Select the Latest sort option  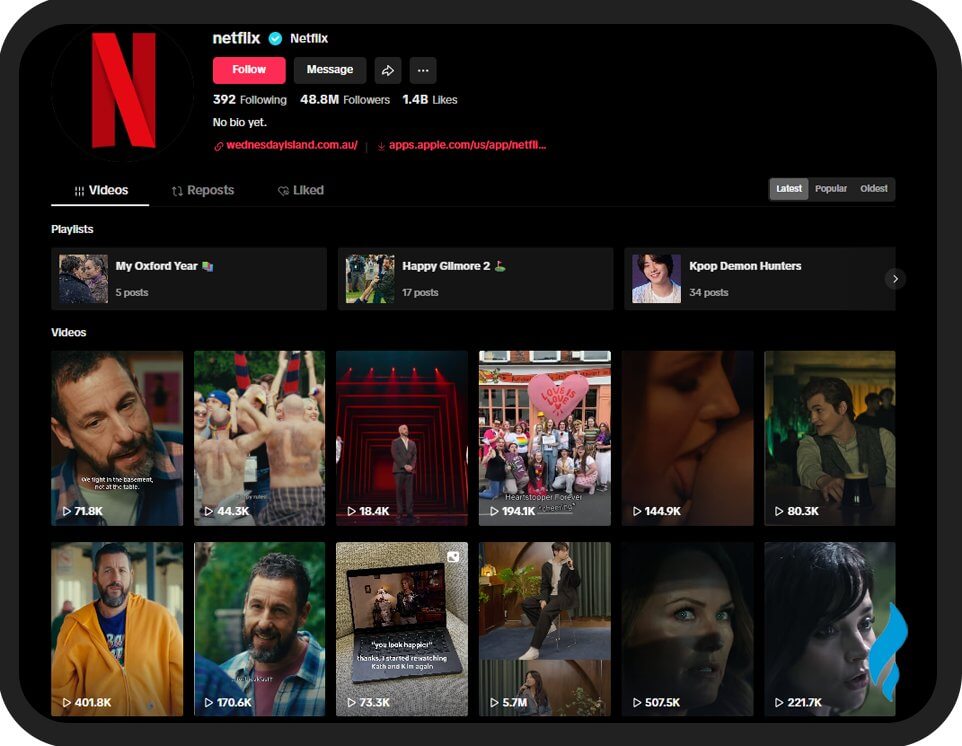(788, 188)
